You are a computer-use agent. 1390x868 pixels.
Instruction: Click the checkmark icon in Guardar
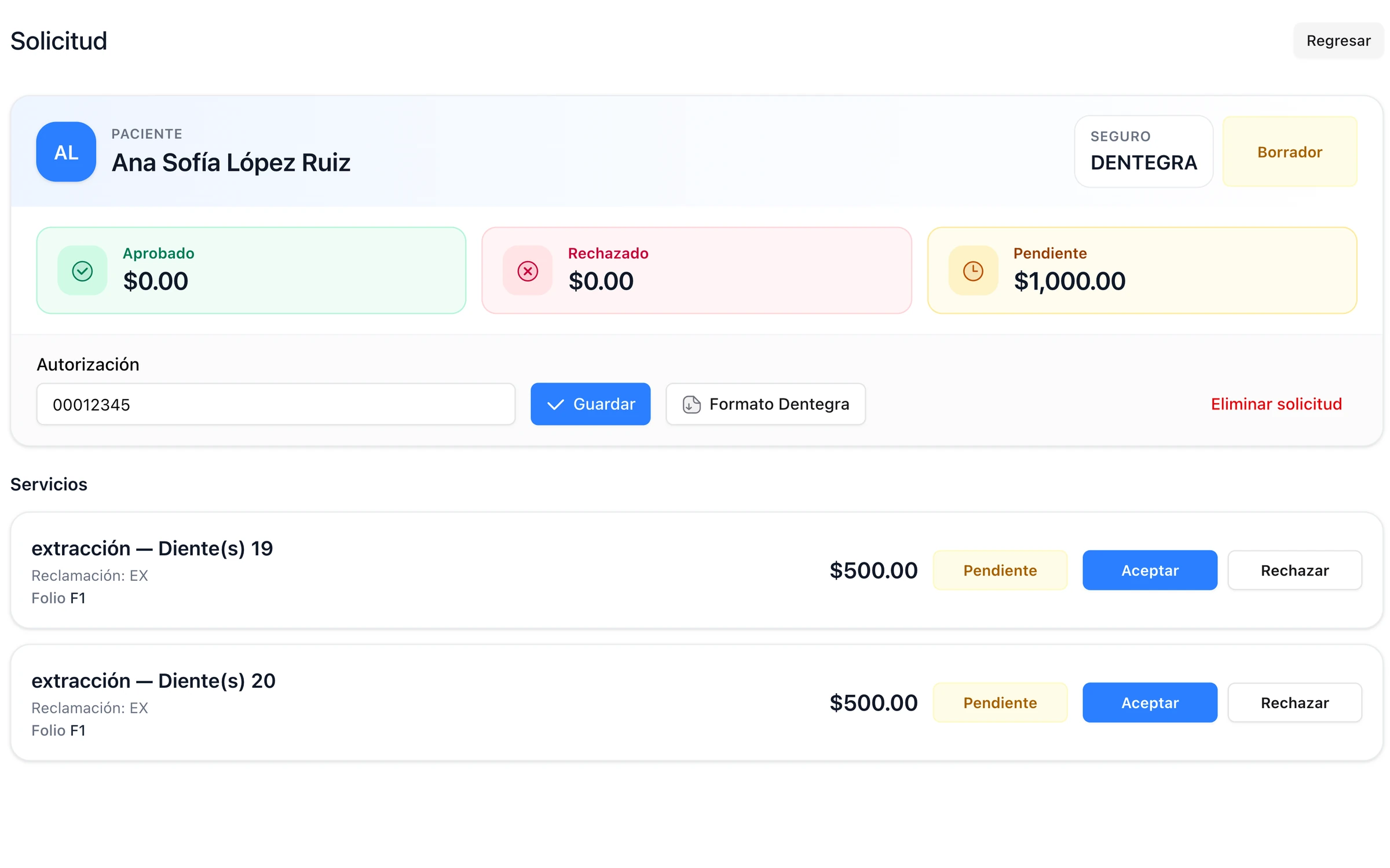555,404
